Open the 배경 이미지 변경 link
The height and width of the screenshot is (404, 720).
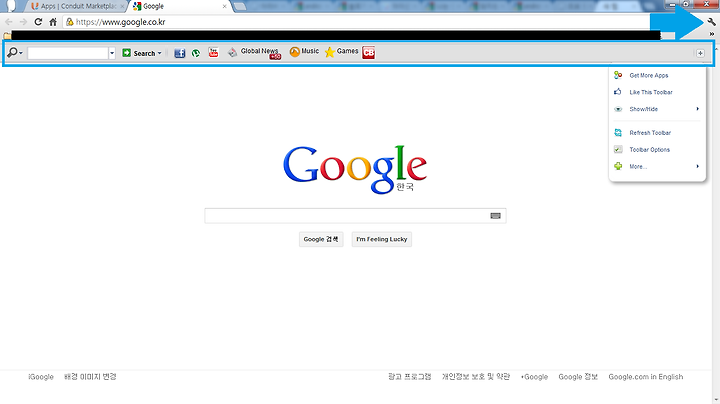90,377
